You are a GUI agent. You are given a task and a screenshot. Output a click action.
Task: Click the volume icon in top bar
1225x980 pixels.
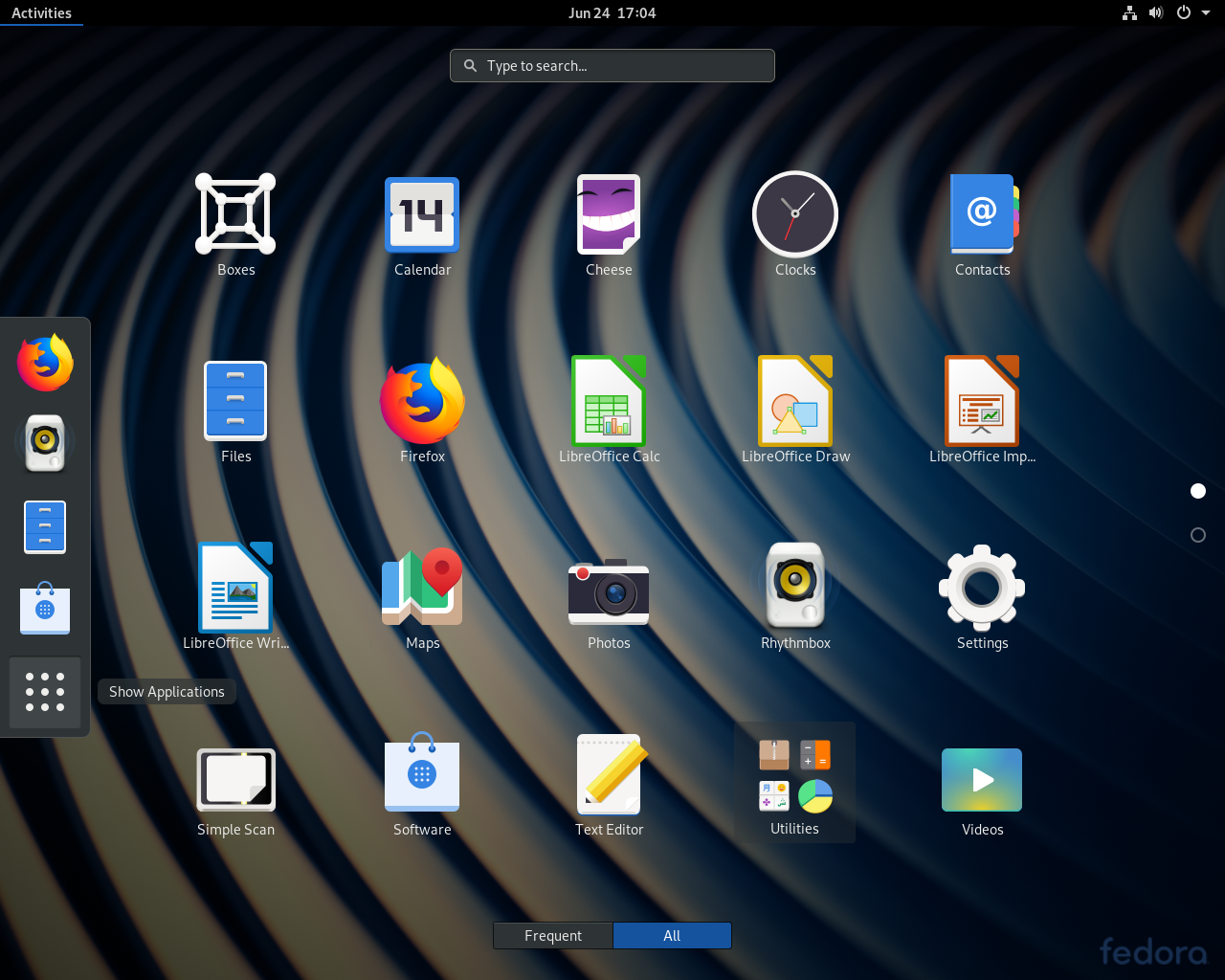click(x=1156, y=12)
